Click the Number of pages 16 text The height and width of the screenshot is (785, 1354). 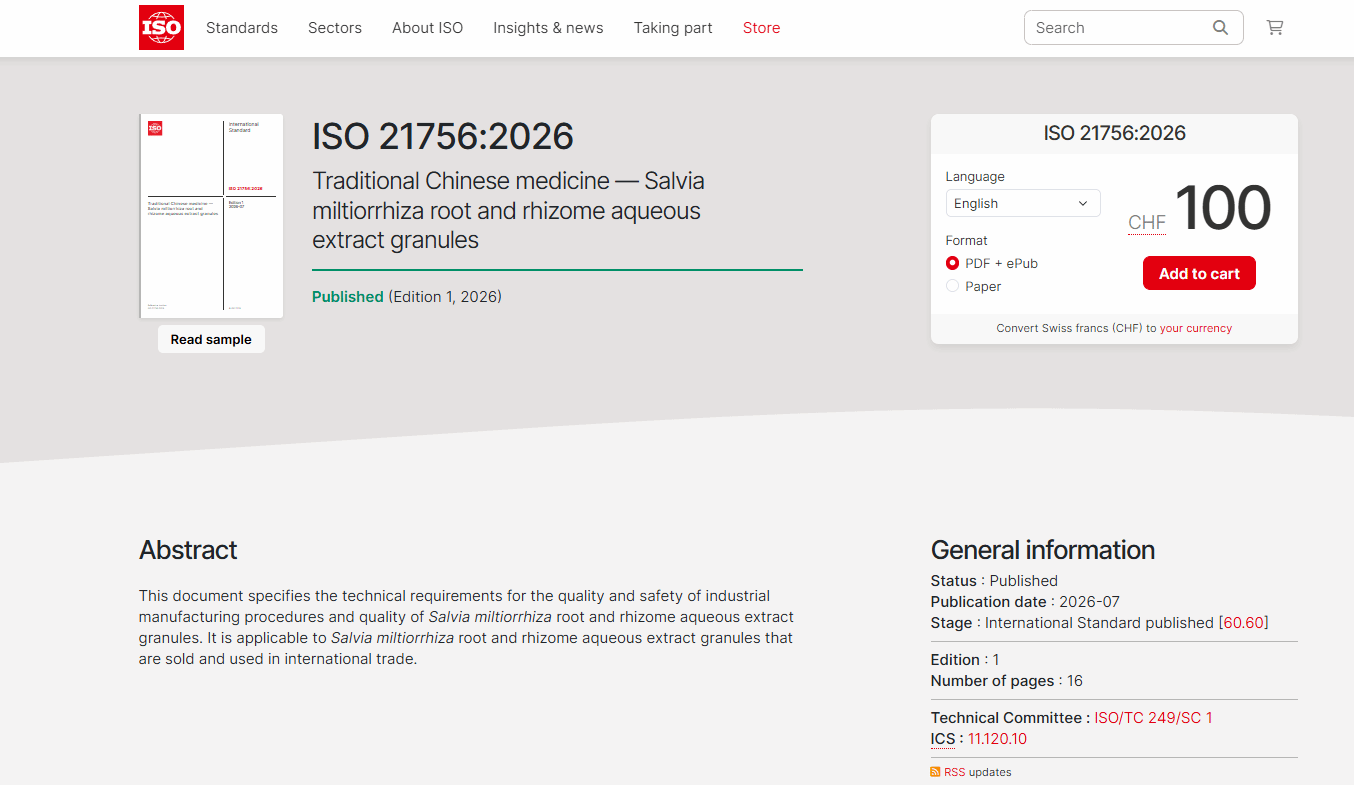click(x=1007, y=680)
